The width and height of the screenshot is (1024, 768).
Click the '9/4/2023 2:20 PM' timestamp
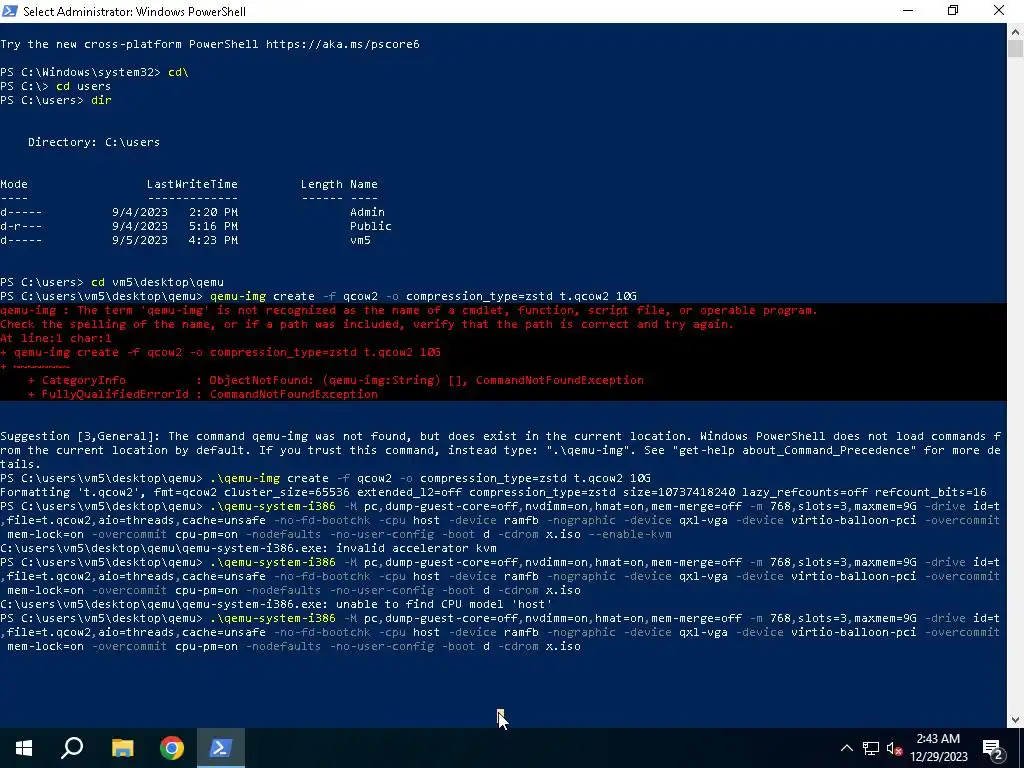tap(174, 212)
